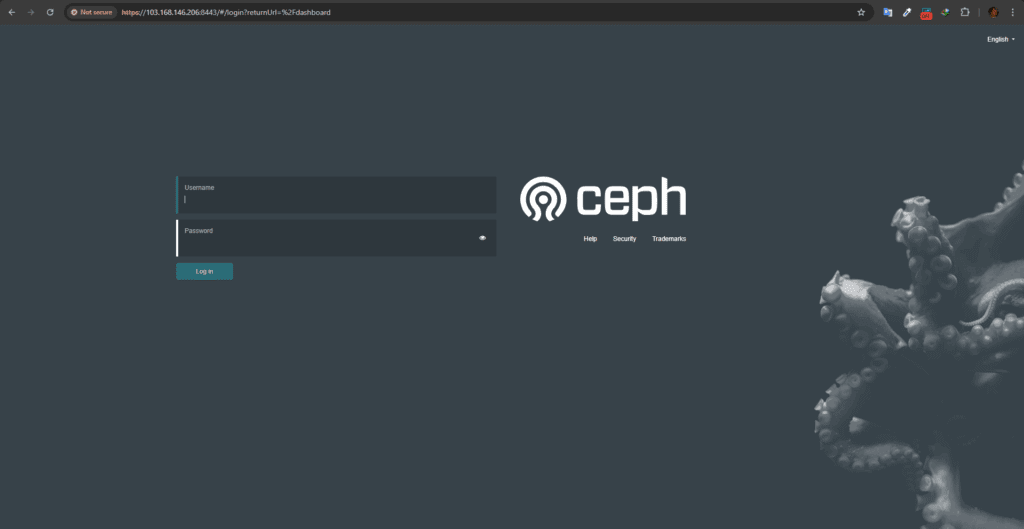Reload the page with the refresh icon
The height and width of the screenshot is (529, 1024).
[50, 12]
